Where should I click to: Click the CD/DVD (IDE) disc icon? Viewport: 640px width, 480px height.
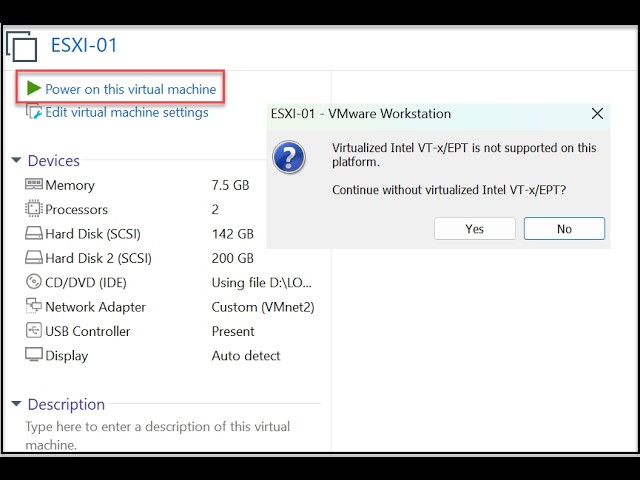[x=33, y=282]
